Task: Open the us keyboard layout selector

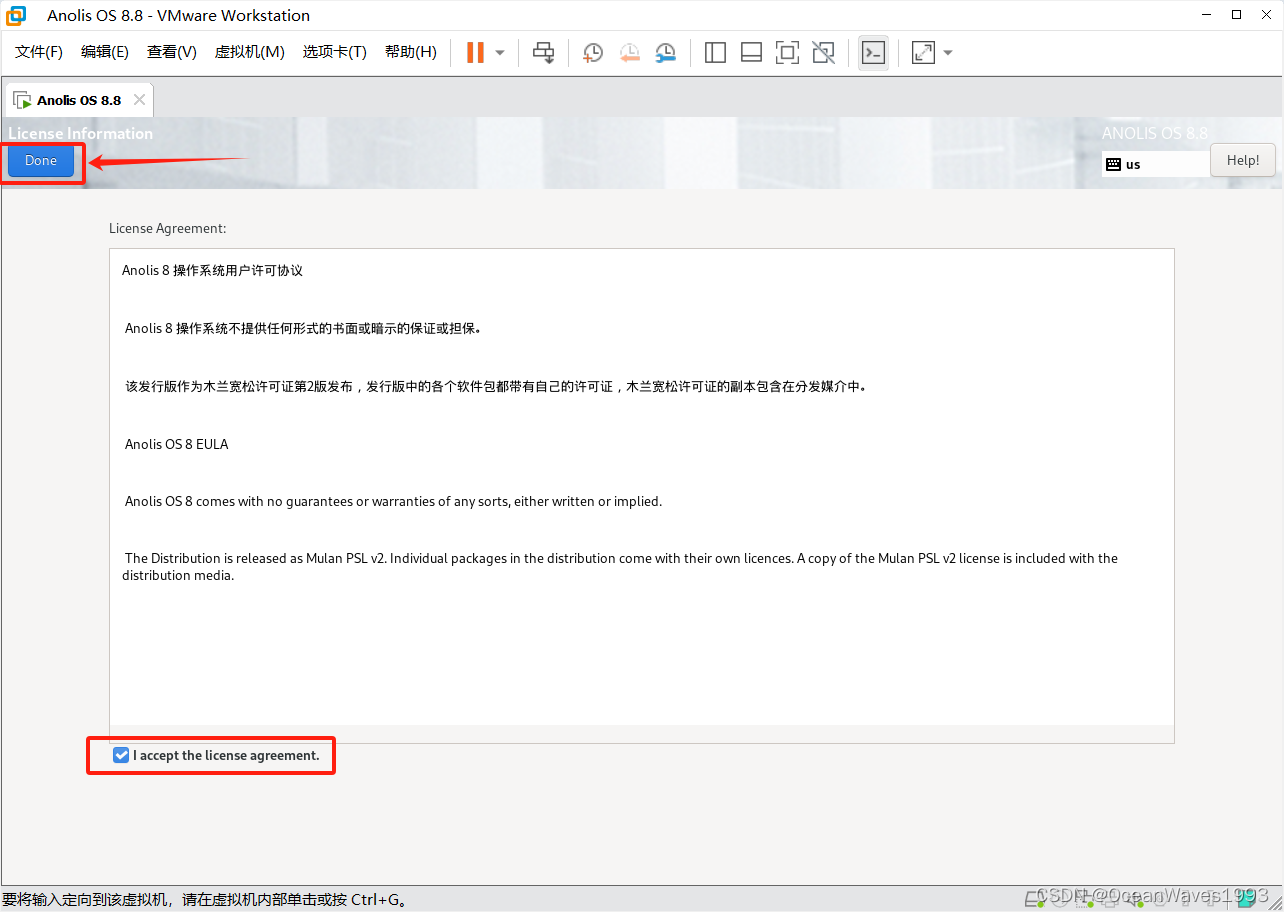Action: point(1156,164)
